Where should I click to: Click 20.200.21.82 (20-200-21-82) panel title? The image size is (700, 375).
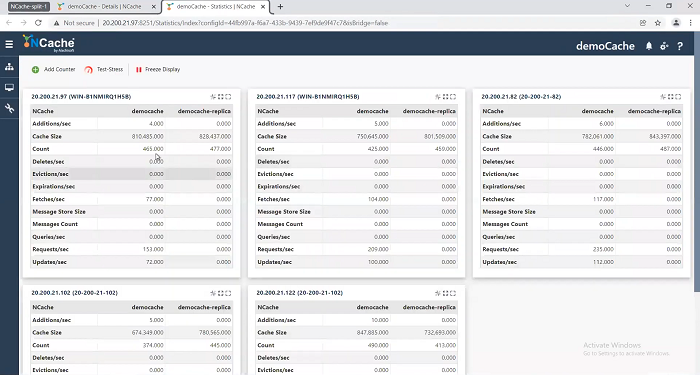[521, 96]
